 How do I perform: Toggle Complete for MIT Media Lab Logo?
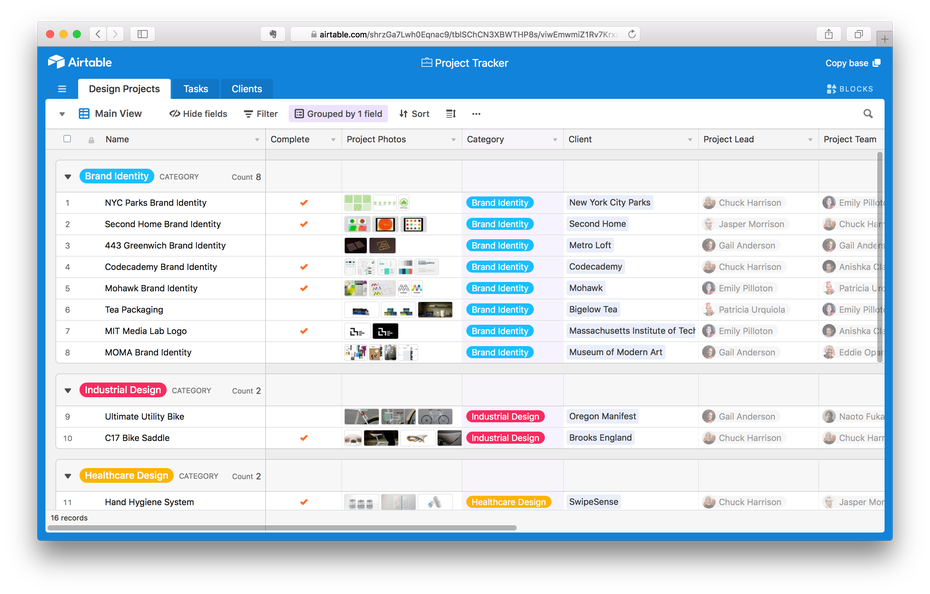click(304, 331)
